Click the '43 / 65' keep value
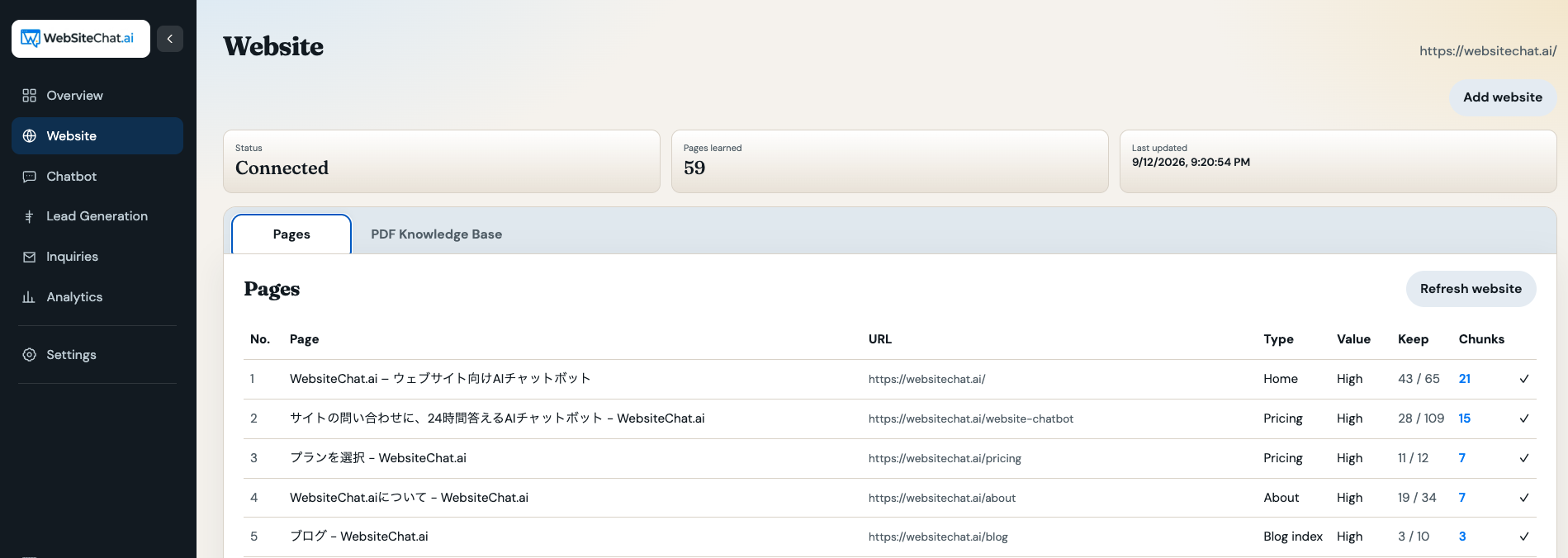 click(x=1419, y=379)
